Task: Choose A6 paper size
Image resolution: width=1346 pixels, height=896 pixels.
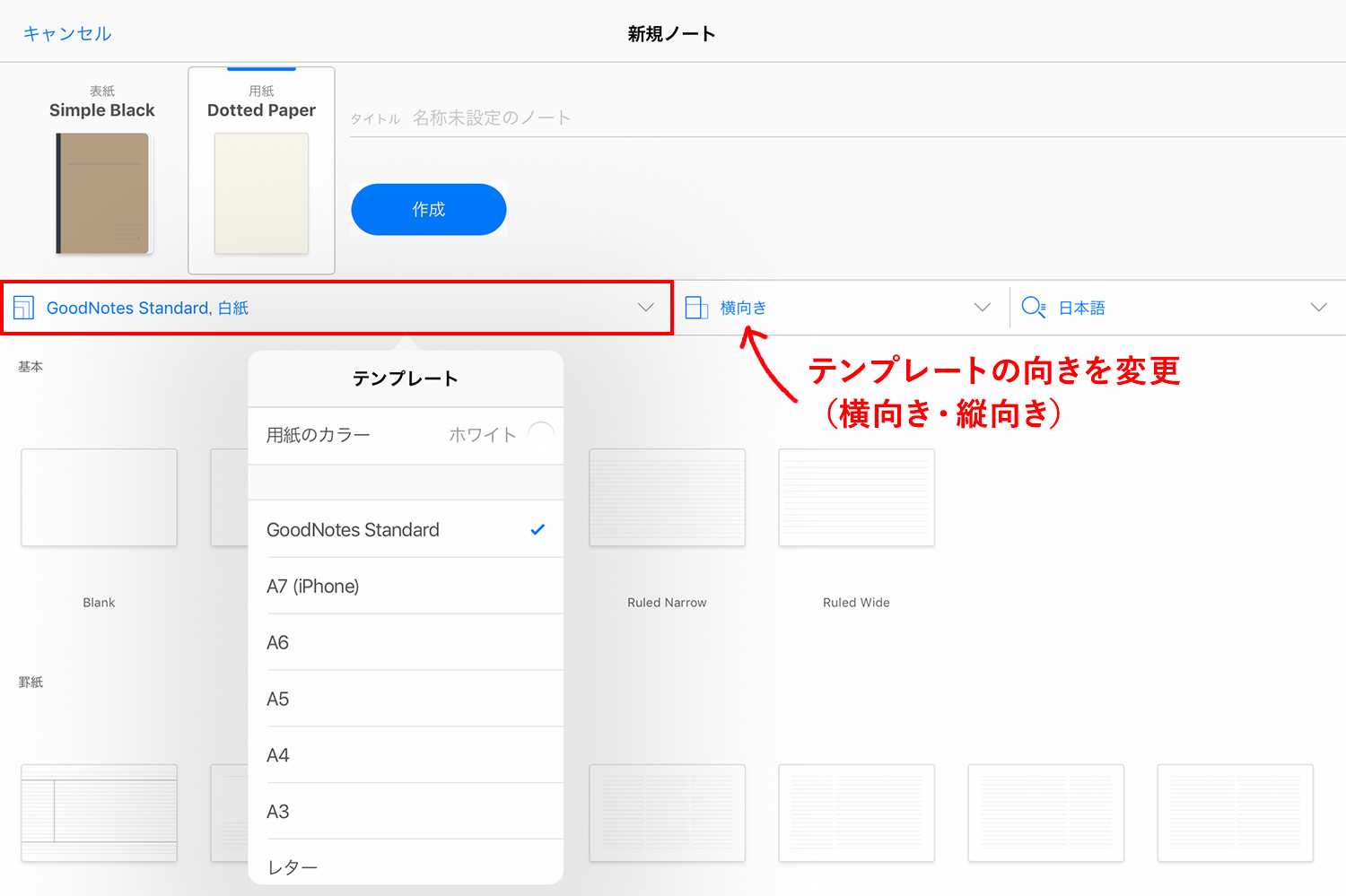Action: tap(406, 642)
